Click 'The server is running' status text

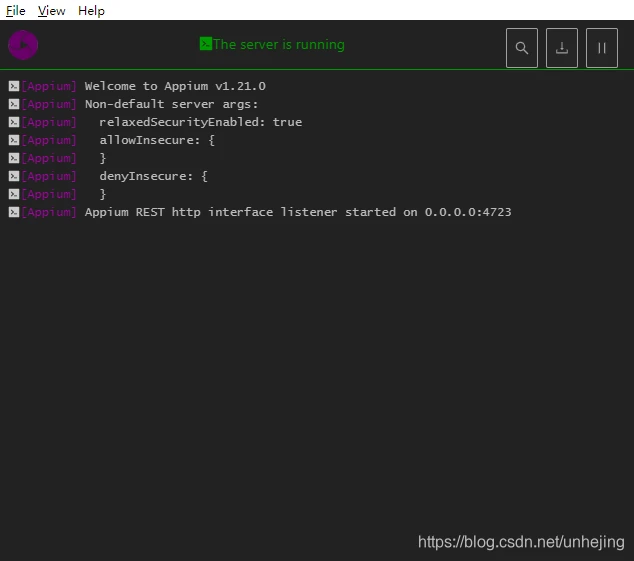(279, 44)
